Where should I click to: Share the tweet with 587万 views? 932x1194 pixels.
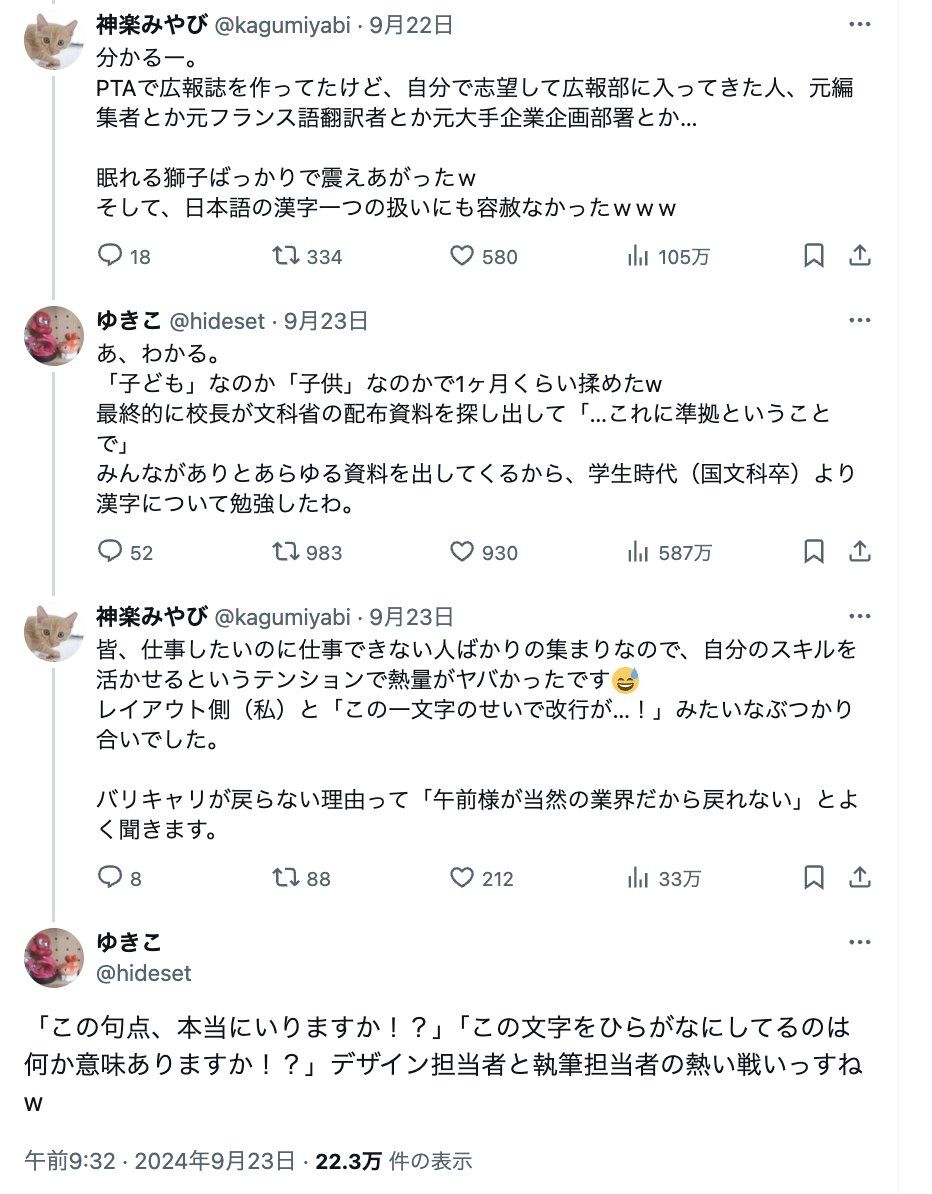click(x=860, y=551)
